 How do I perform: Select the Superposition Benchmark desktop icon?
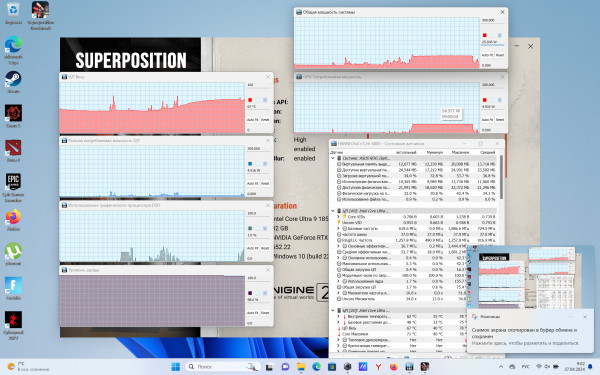41,15
